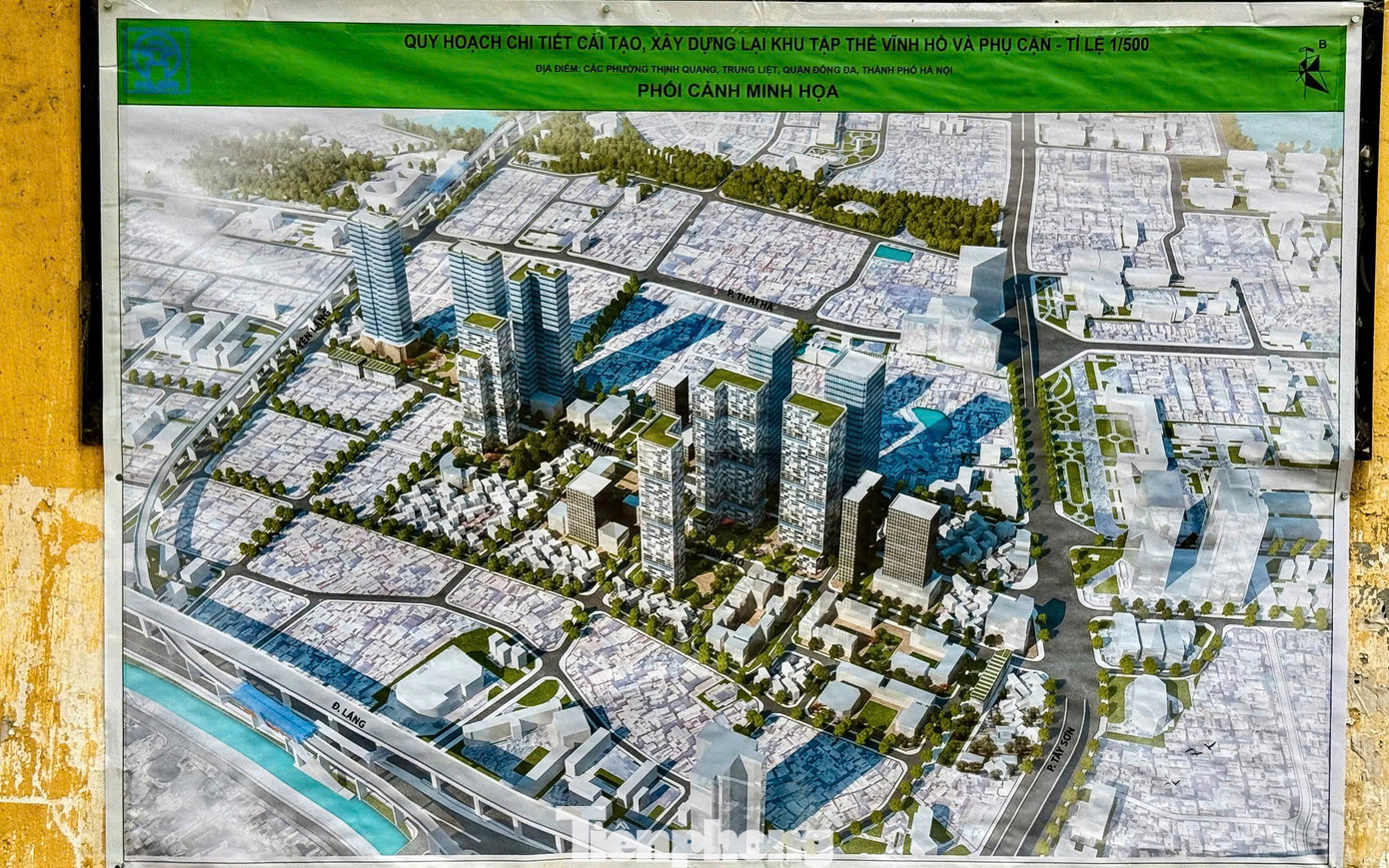Click the tallest blue glass tower at left
This screenshot has height=868, width=1389.
coord(380,280)
